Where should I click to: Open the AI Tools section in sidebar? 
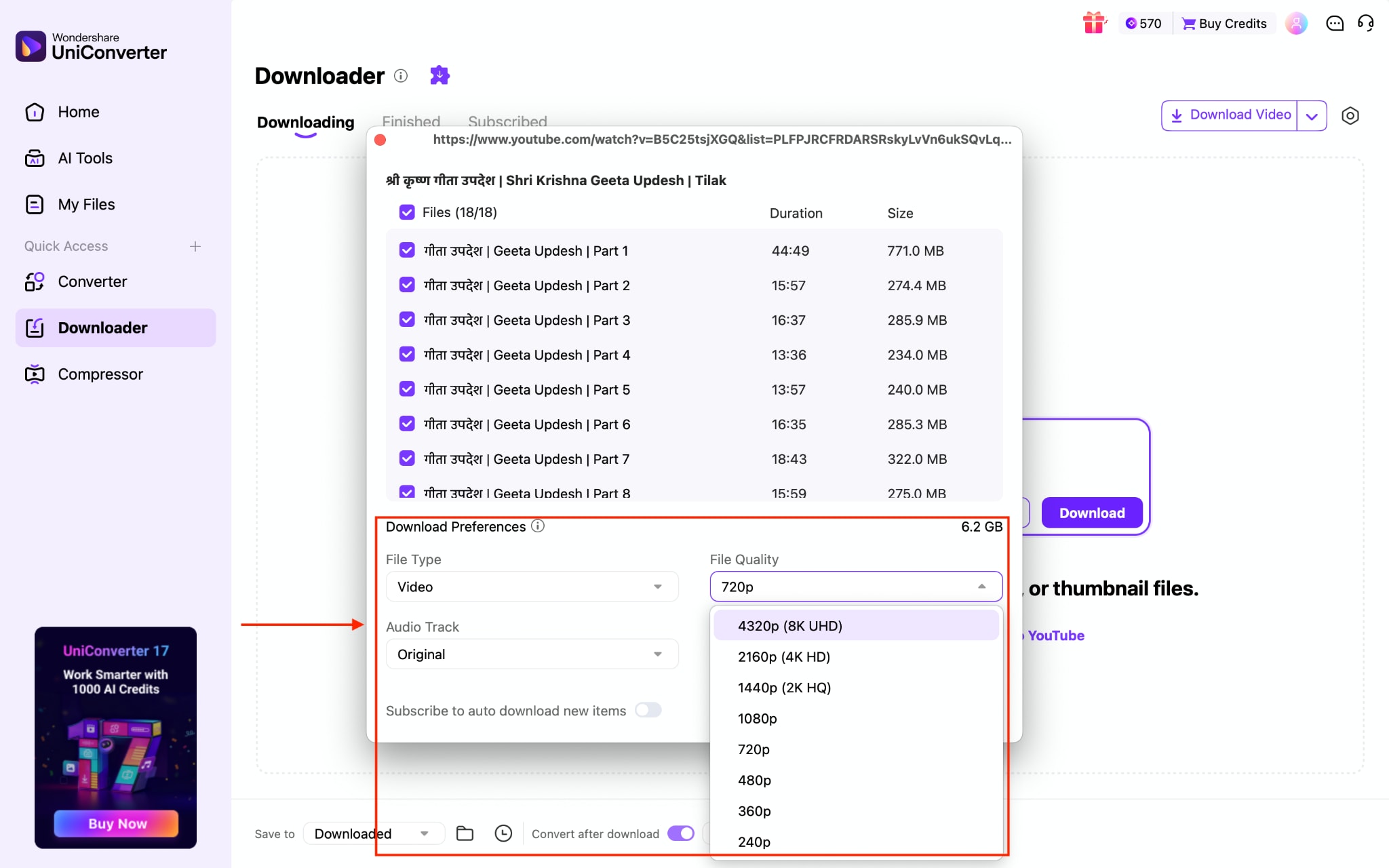point(85,158)
